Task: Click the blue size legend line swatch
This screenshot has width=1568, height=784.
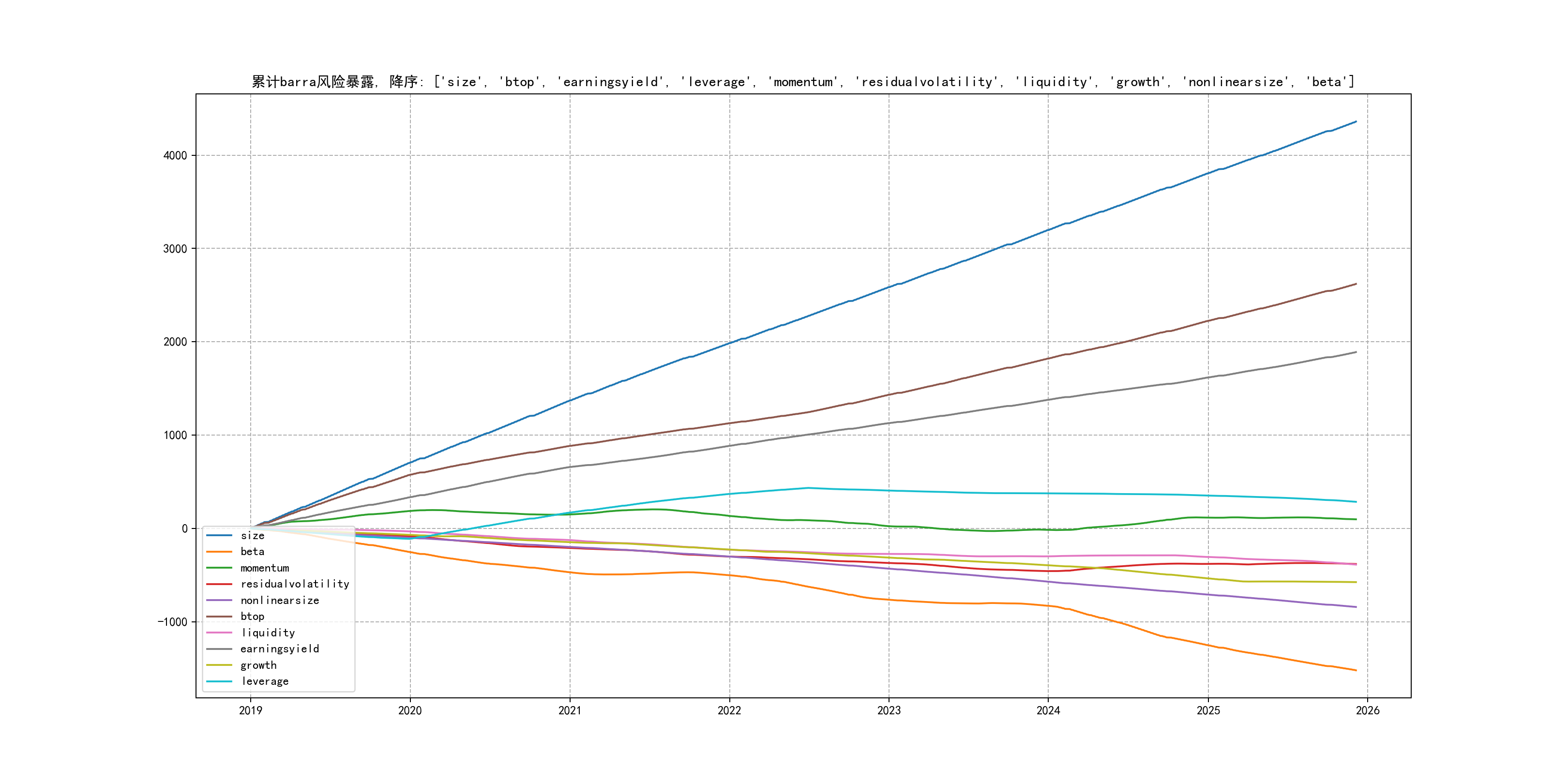Action: point(219,536)
